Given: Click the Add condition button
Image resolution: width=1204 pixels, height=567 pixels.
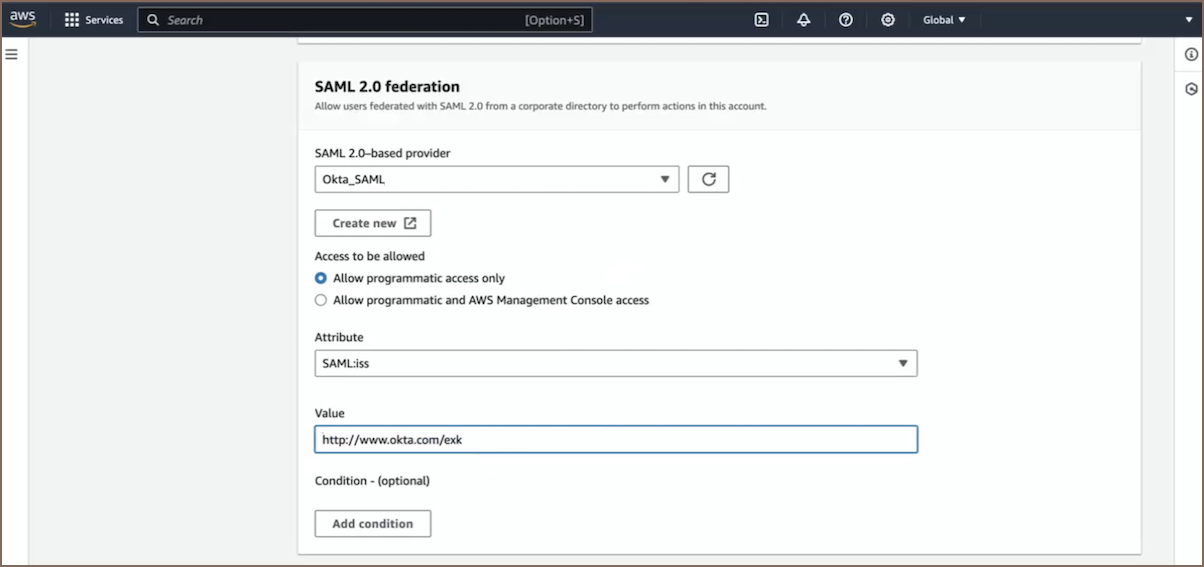Looking at the screenshot, I should (372, 523).
